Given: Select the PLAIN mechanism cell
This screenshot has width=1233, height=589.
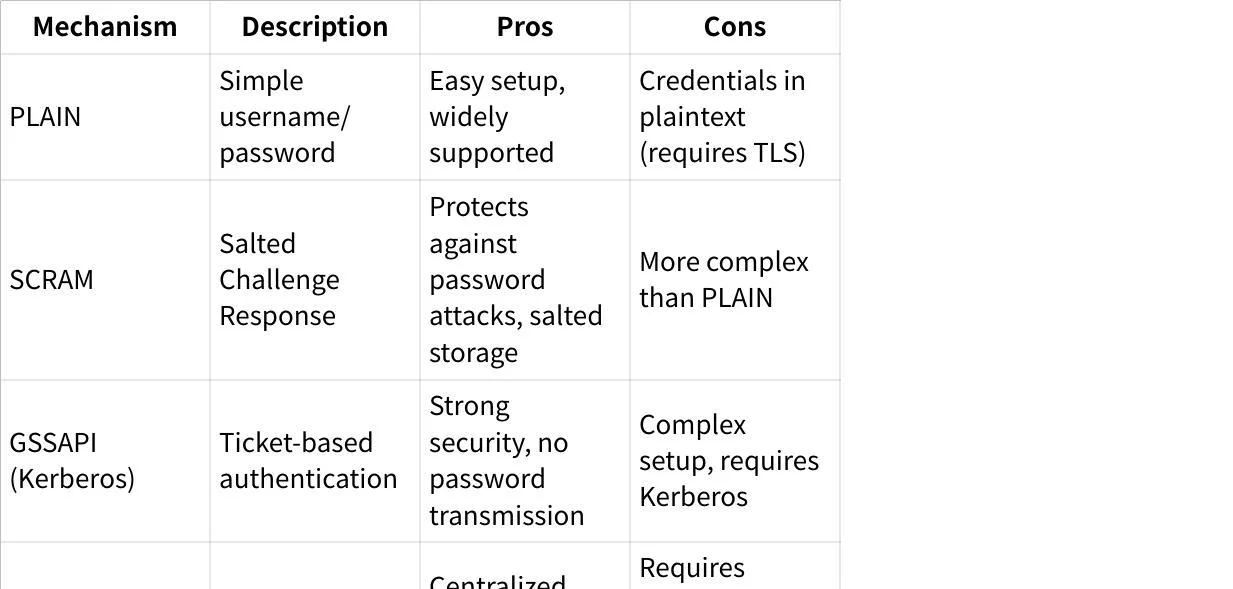Looking at the screenshot, I should point(46,117).
